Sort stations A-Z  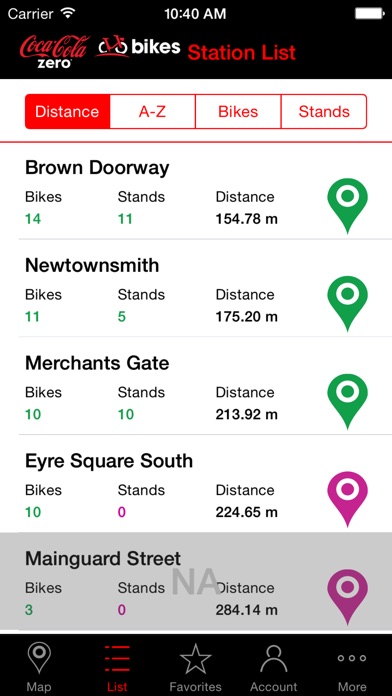tap(152, 111)
